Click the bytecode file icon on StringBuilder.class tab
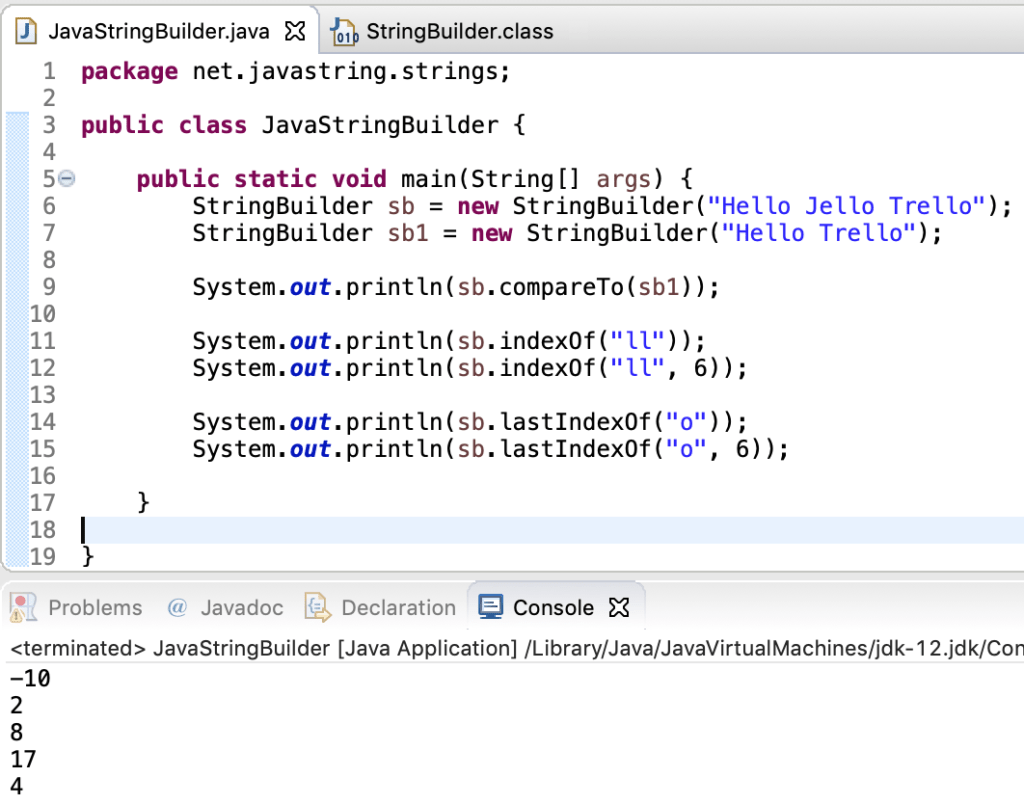Screen dimensions: 1024x804 coord(344,31)
